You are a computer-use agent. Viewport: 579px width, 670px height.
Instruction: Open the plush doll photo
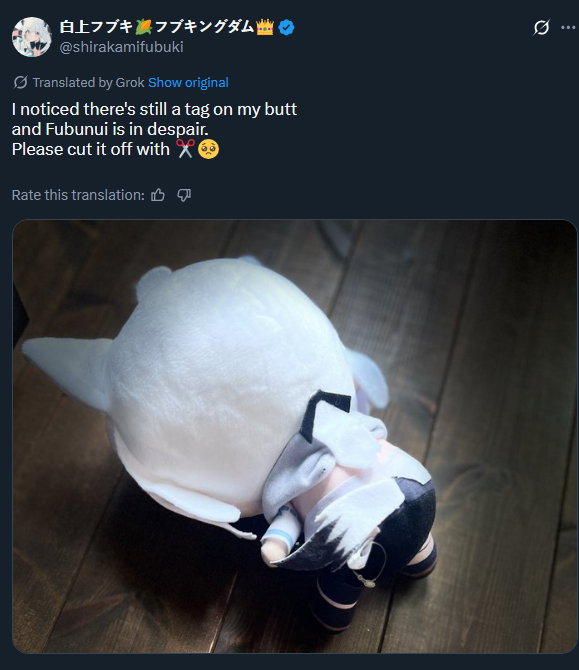(295, 436)
